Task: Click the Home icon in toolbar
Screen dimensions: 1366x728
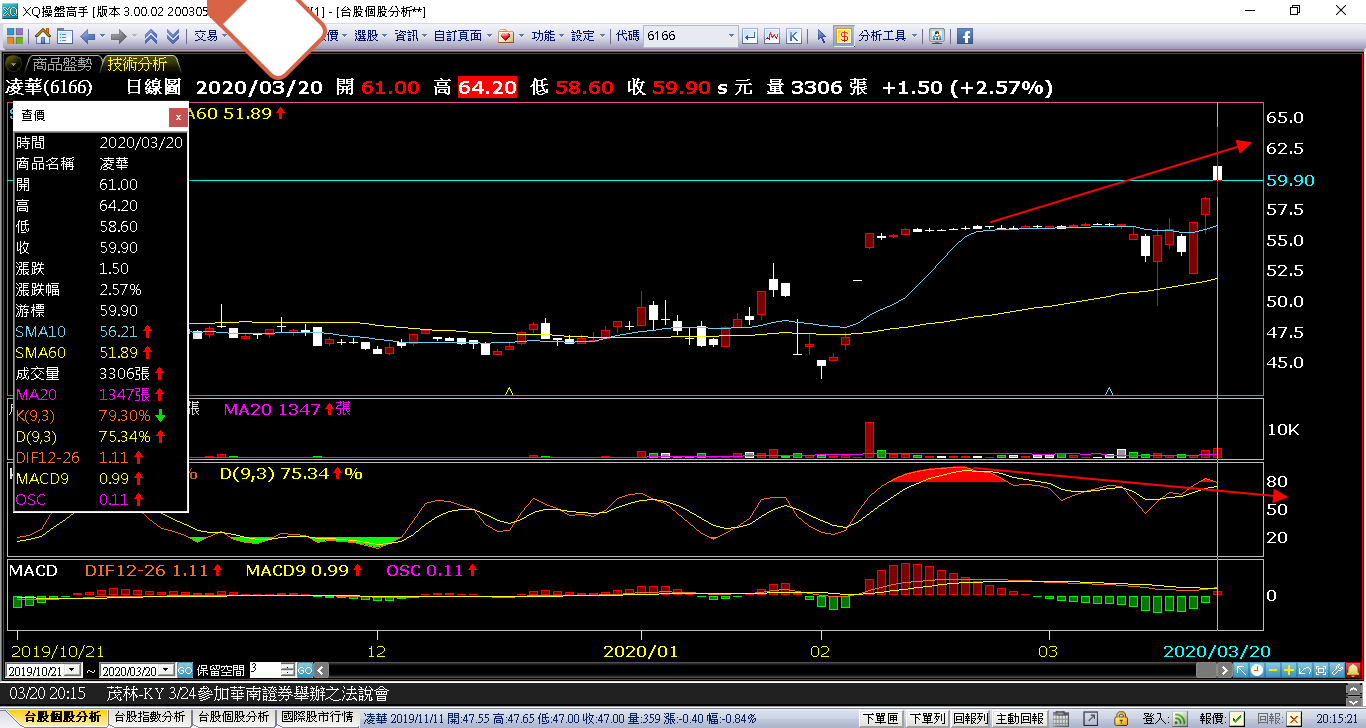Action: click(43, 36)
